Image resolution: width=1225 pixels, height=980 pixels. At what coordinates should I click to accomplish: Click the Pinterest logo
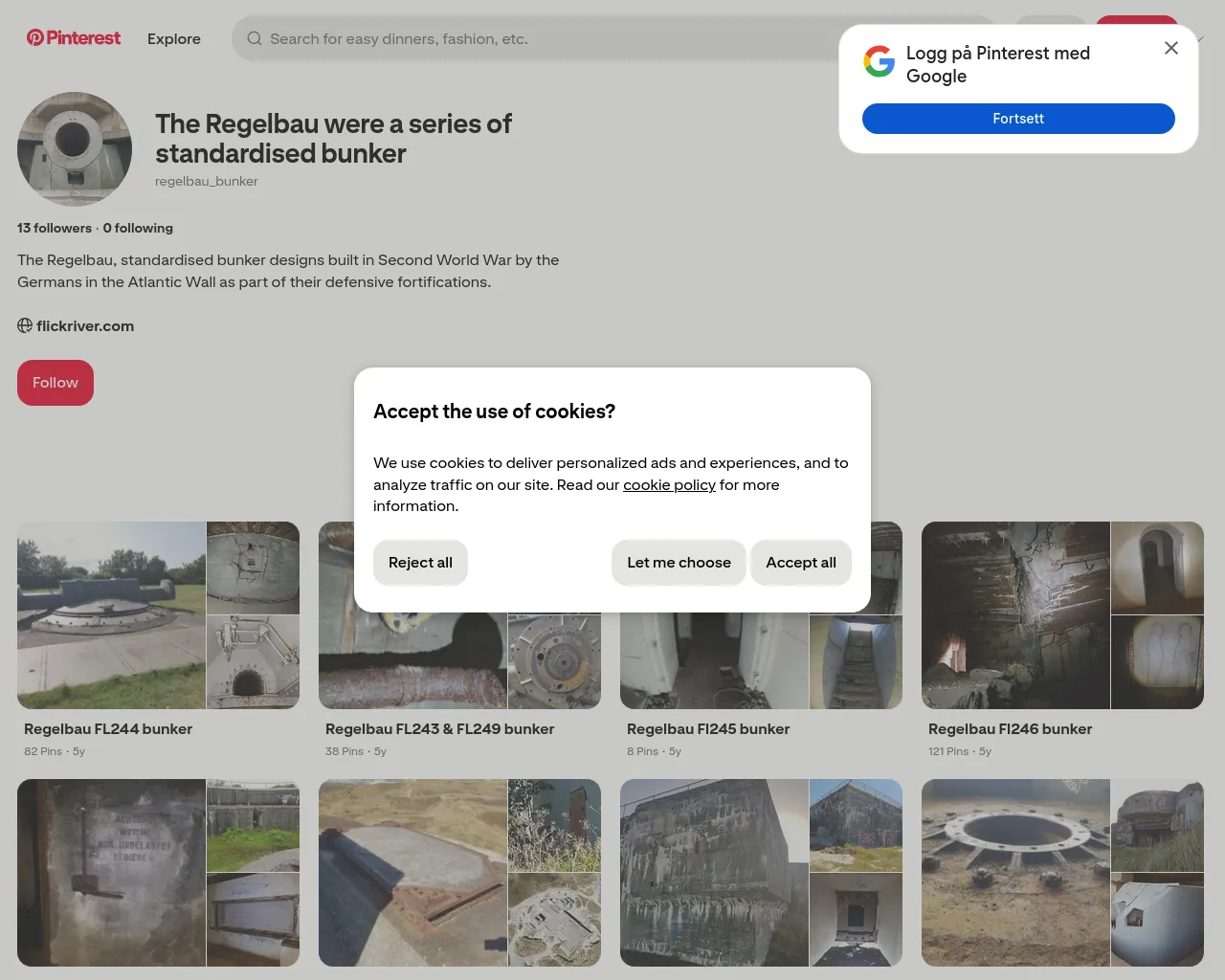[x=74, y=38]
